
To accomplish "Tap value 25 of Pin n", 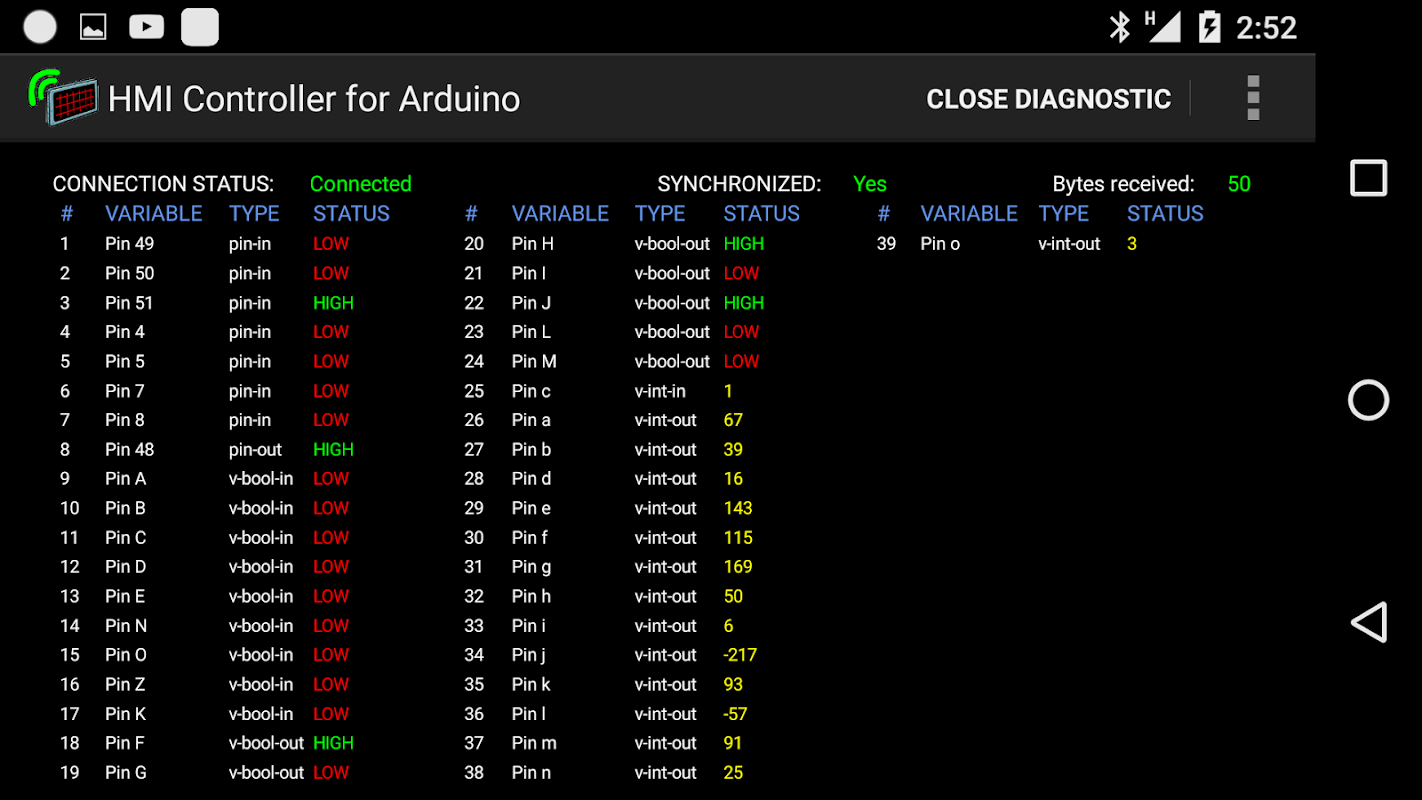I will [733, 773].
